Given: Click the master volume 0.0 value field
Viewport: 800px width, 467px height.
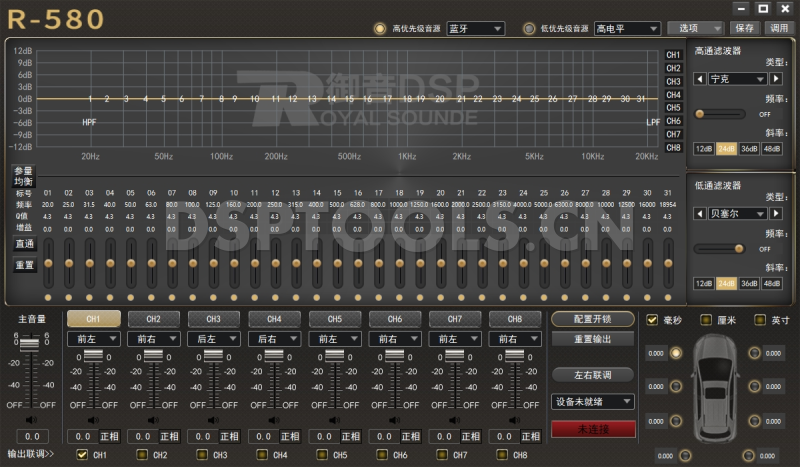Looking at the screenshot, I should 32,437.
